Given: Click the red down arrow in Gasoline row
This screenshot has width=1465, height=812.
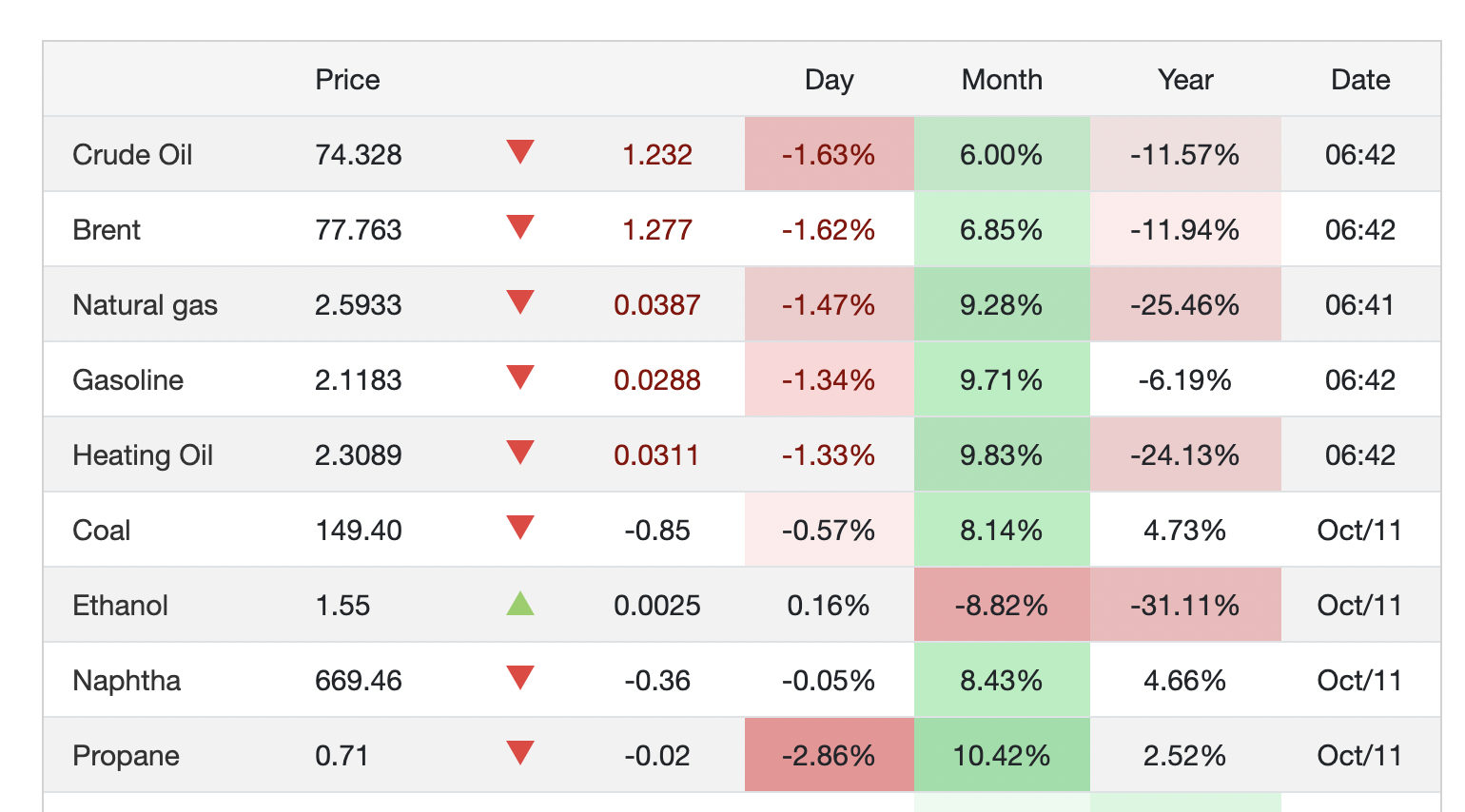Looking at the screenshot, I should pos(520,377).
